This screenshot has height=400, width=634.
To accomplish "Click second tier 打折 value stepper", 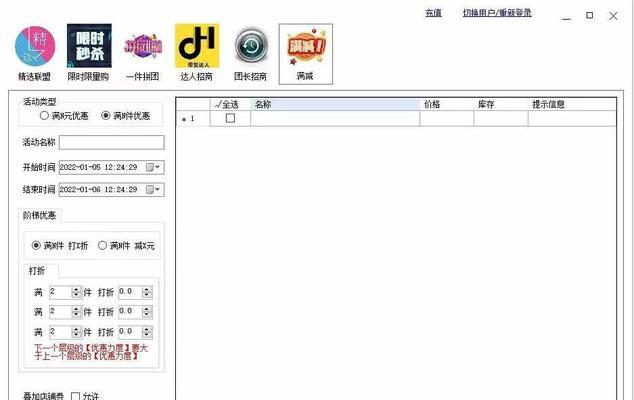I will [147, 312].
